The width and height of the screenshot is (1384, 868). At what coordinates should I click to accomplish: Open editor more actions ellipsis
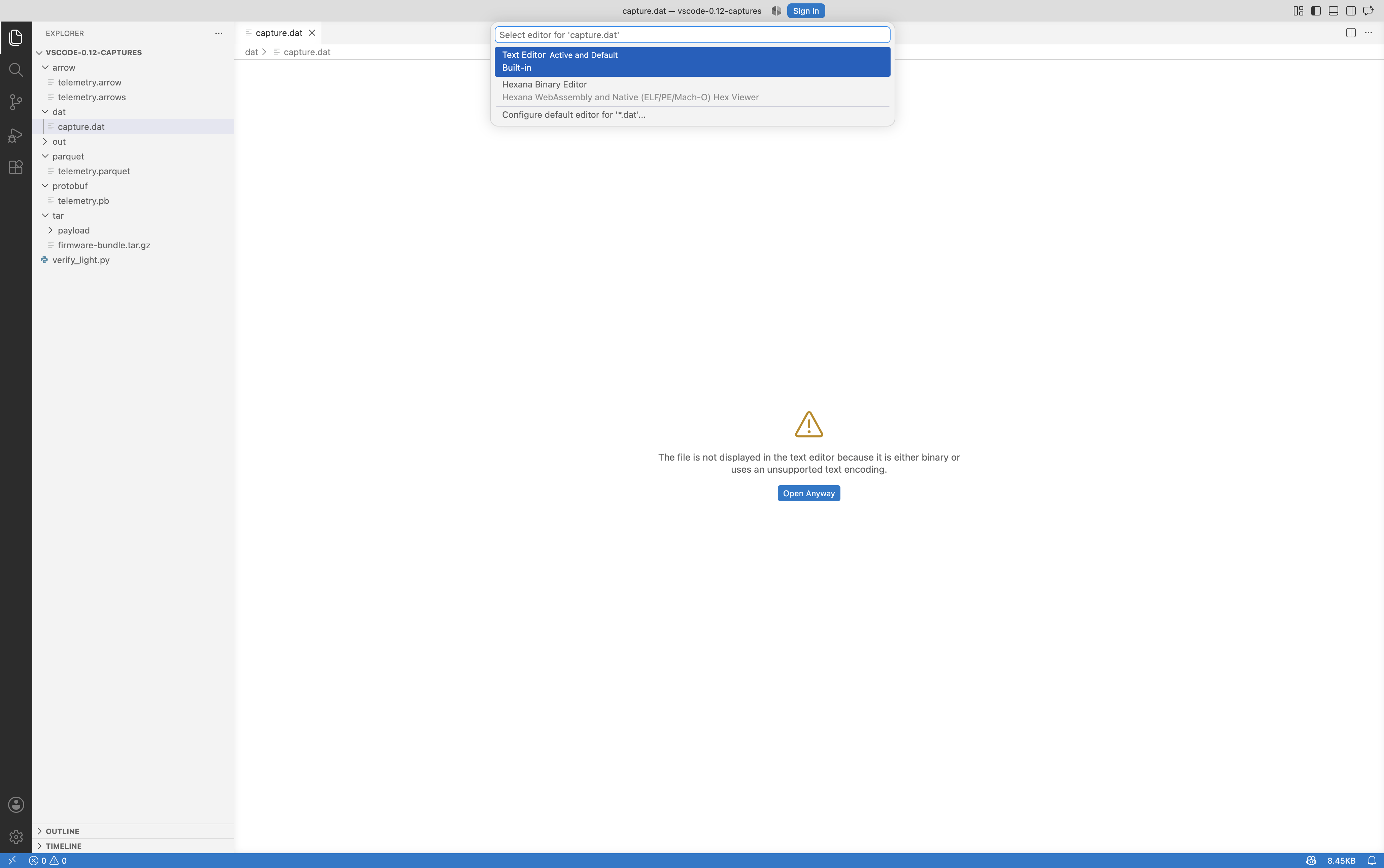(x=1369, y=33)
